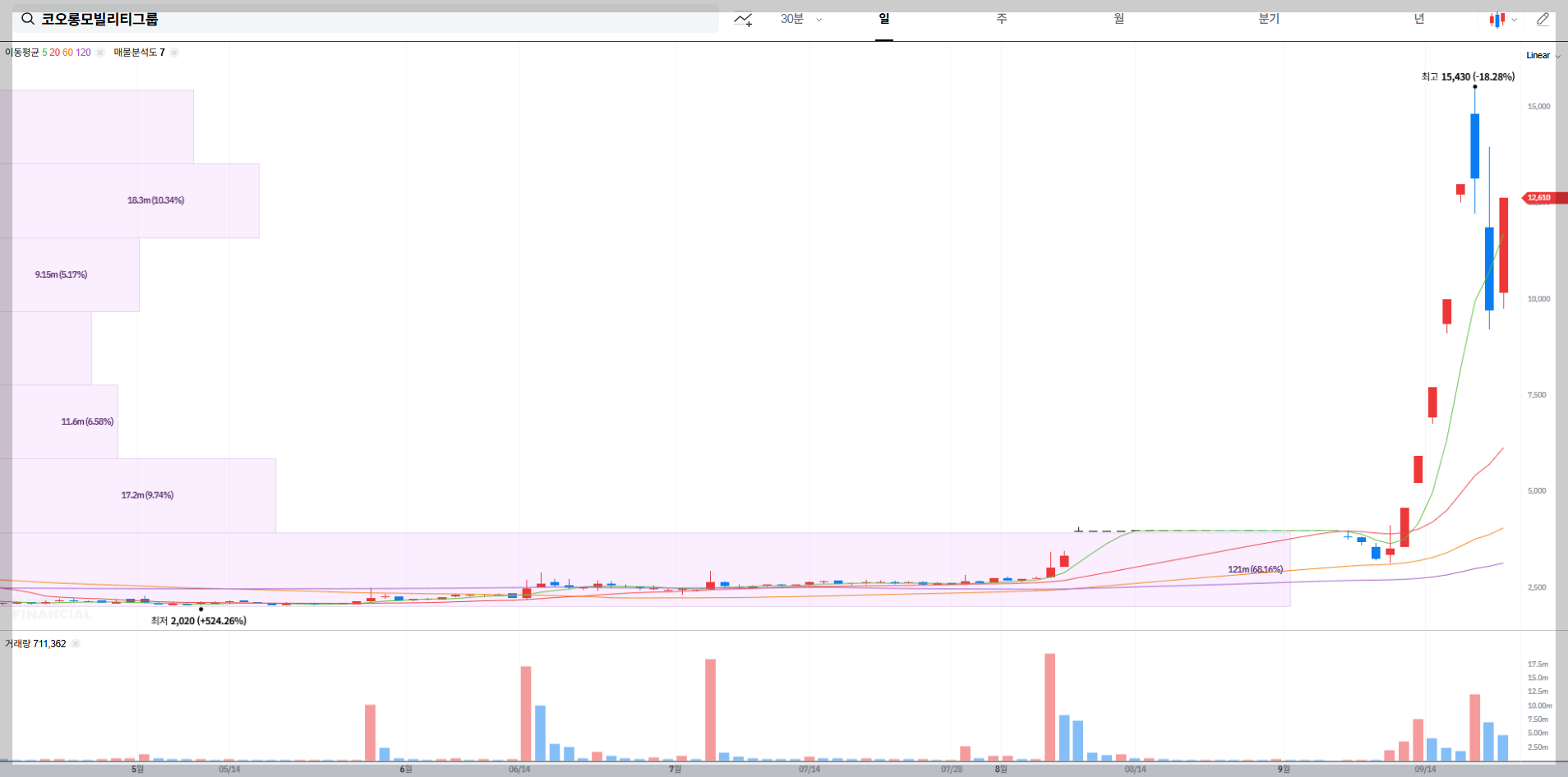Switch to the 주 weekly tab
The image size is (1568, 777).
coord(1002,19)
